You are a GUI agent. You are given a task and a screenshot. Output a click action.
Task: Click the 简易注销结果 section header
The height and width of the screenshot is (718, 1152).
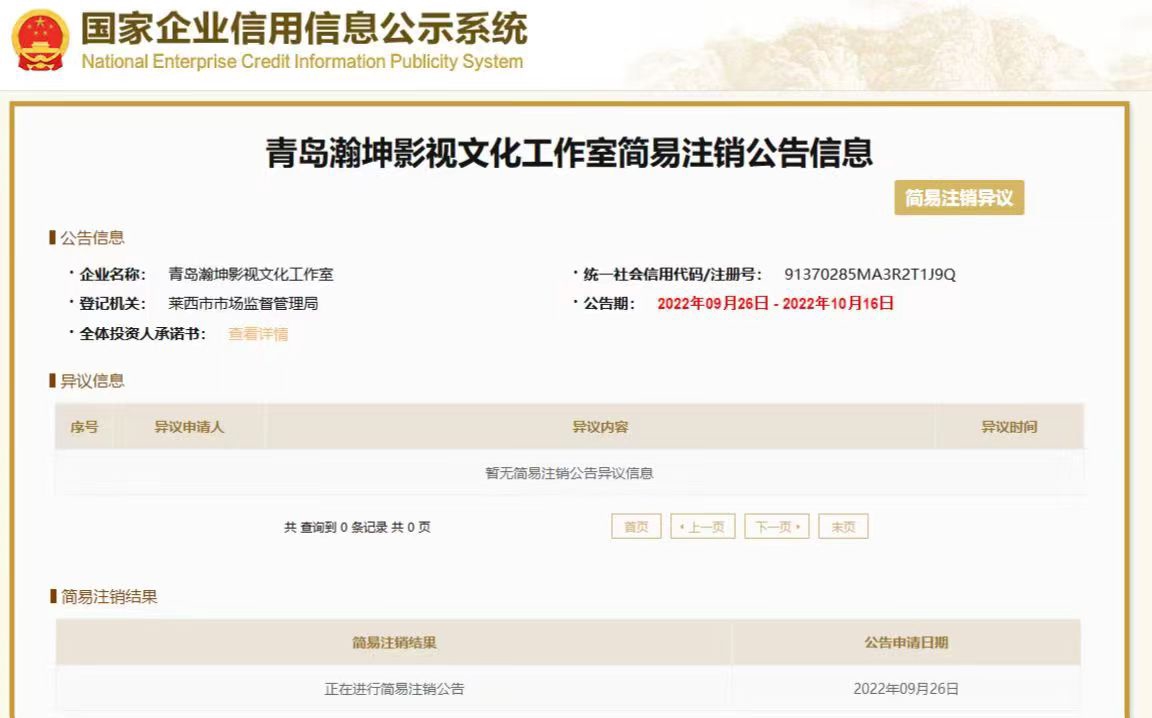coord(109,597)
